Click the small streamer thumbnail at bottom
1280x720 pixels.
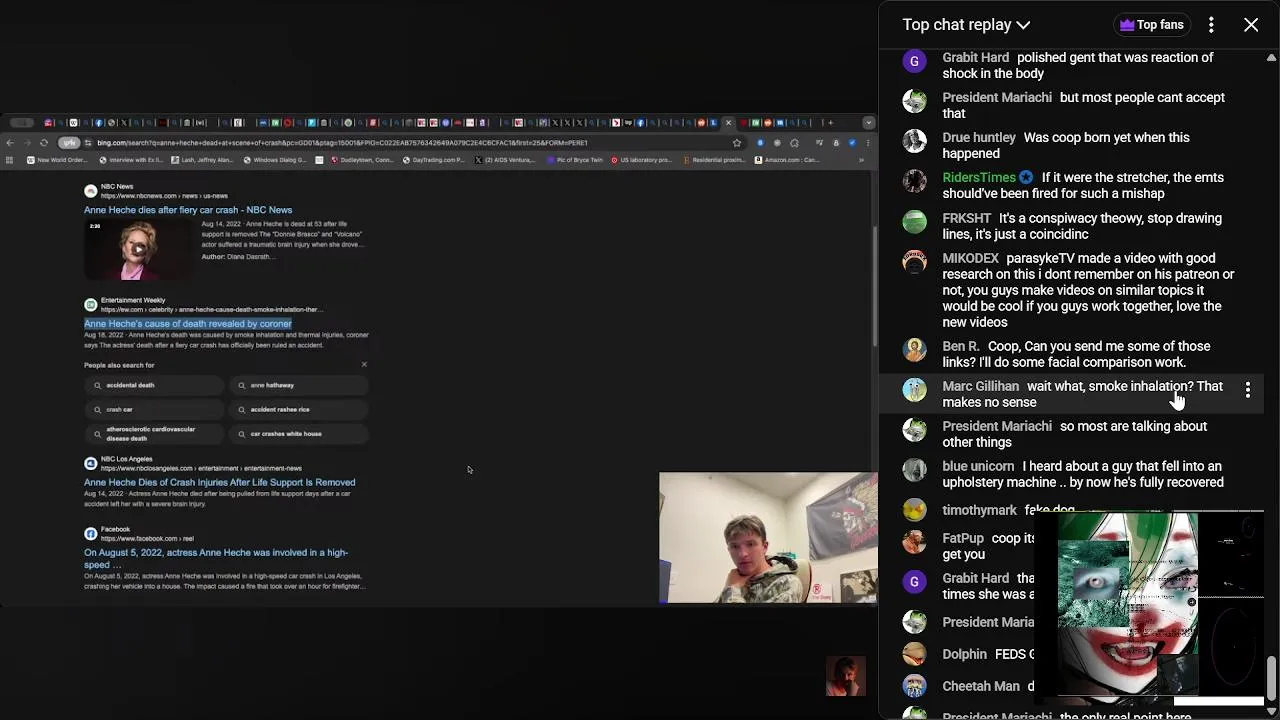(x=845, y=676)
